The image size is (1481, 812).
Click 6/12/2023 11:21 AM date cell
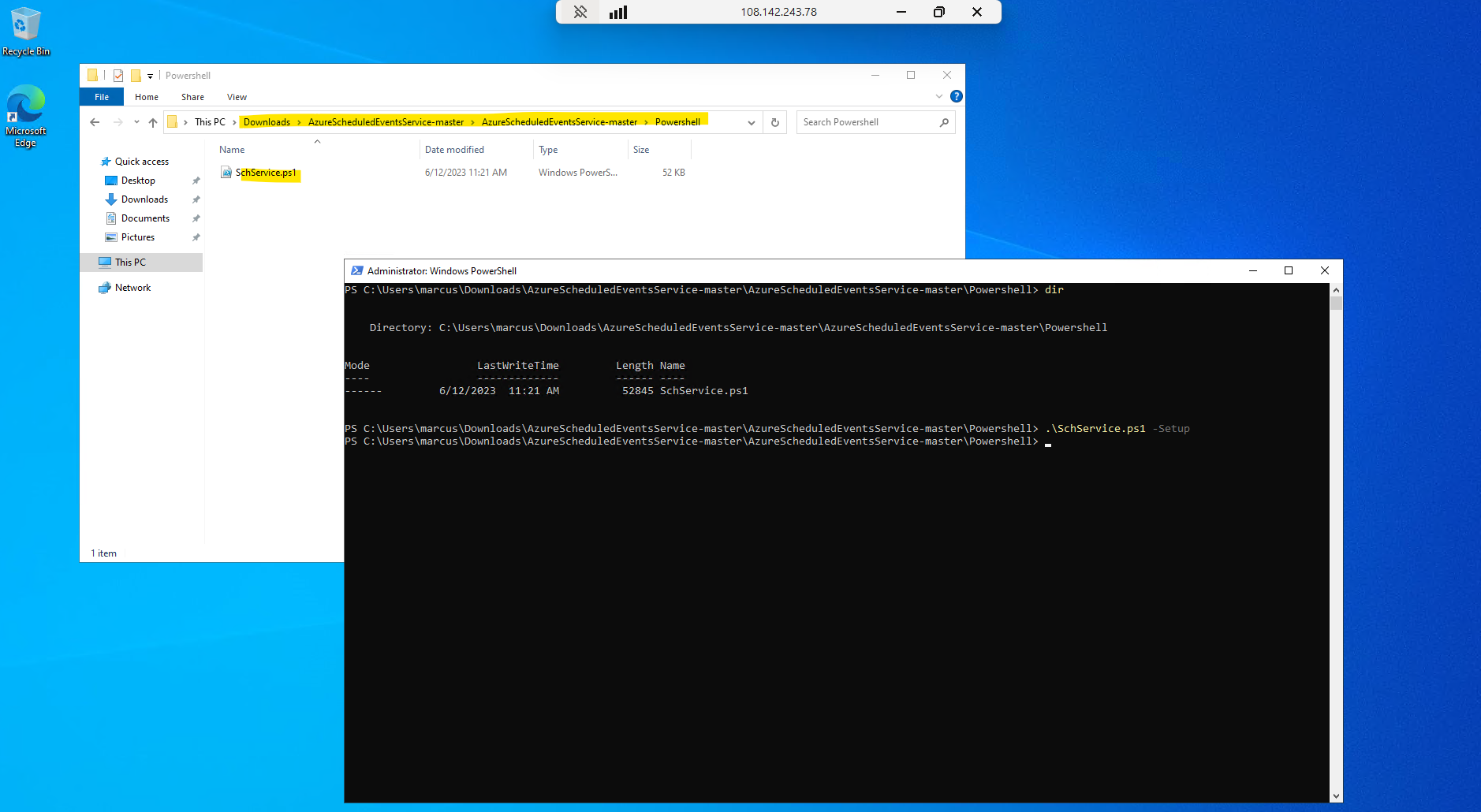(466, 173)
